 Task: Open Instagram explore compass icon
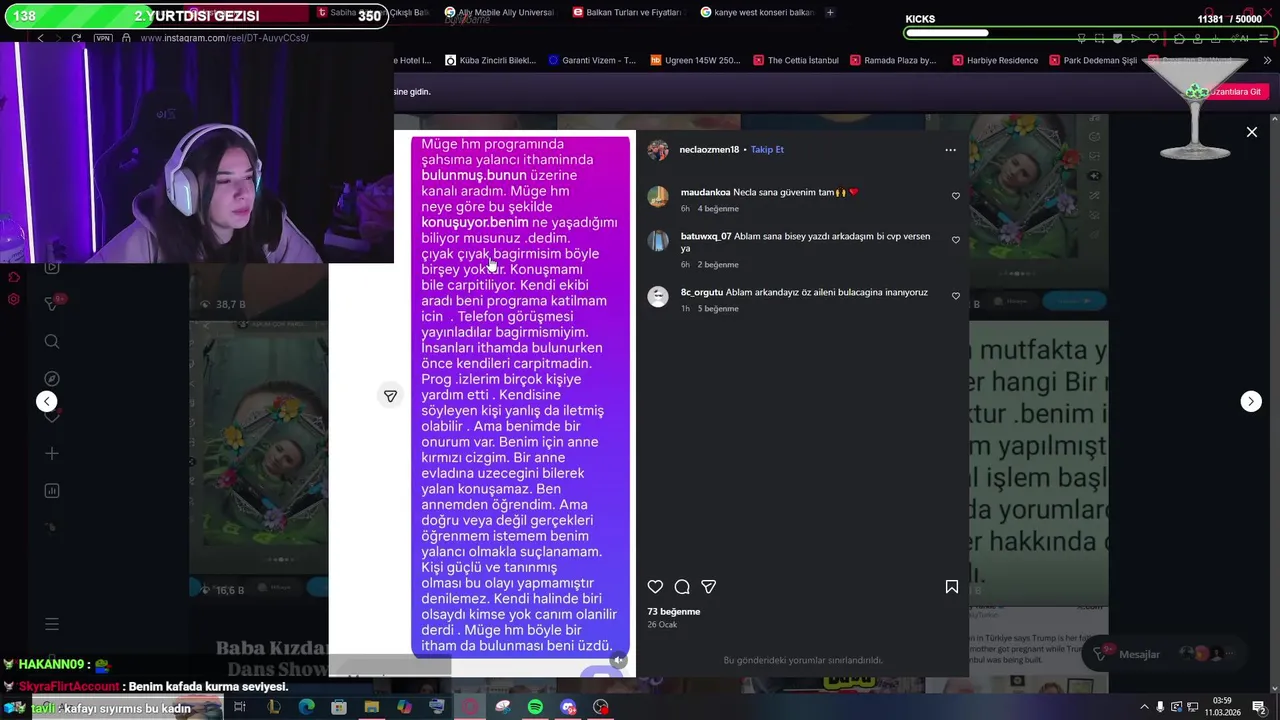click(52, 379)
